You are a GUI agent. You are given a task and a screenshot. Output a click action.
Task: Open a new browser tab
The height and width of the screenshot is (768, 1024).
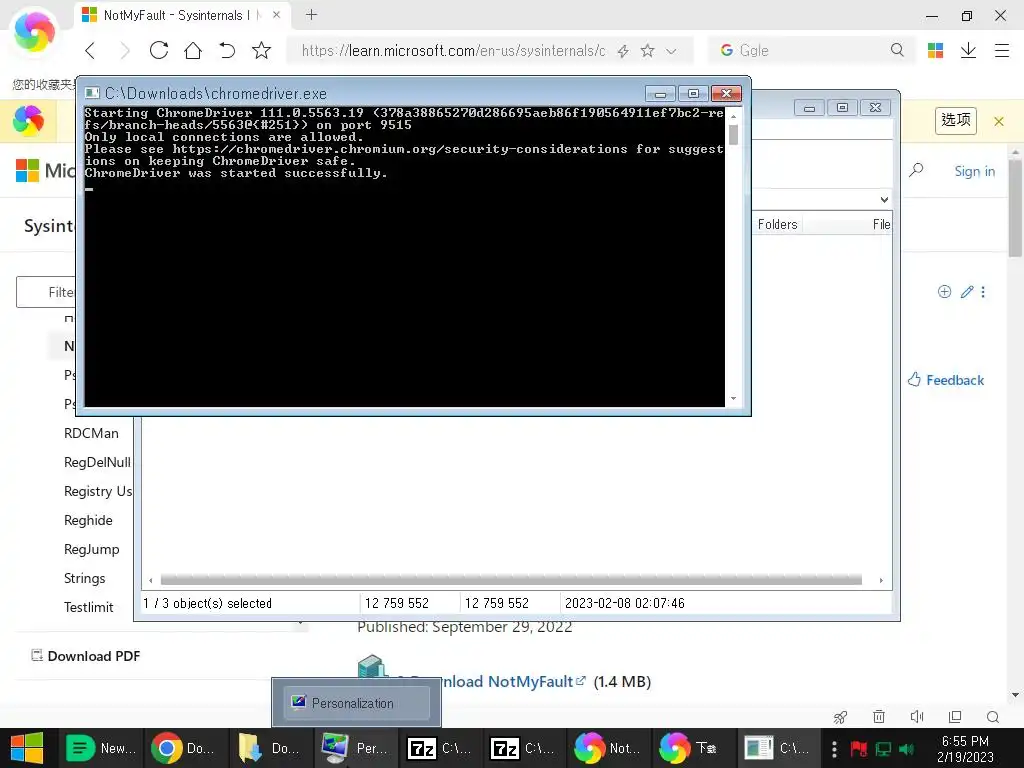(x=312, y=14)
